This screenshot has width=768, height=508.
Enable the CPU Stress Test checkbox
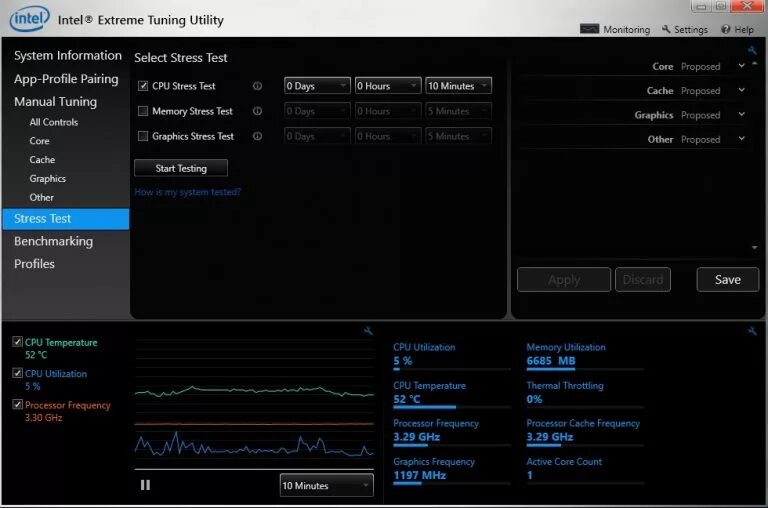[x=143, y=86]
